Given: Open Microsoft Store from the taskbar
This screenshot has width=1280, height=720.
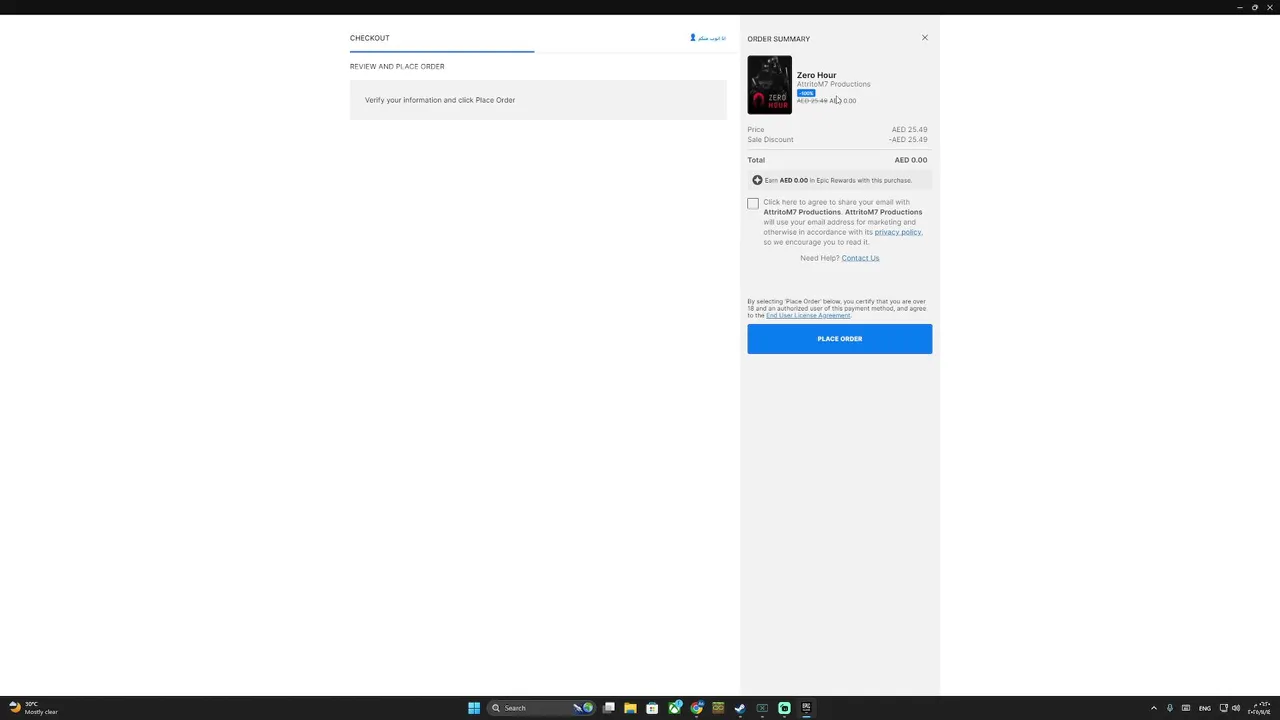Looking at the screenshot, I should pos(652,708).
